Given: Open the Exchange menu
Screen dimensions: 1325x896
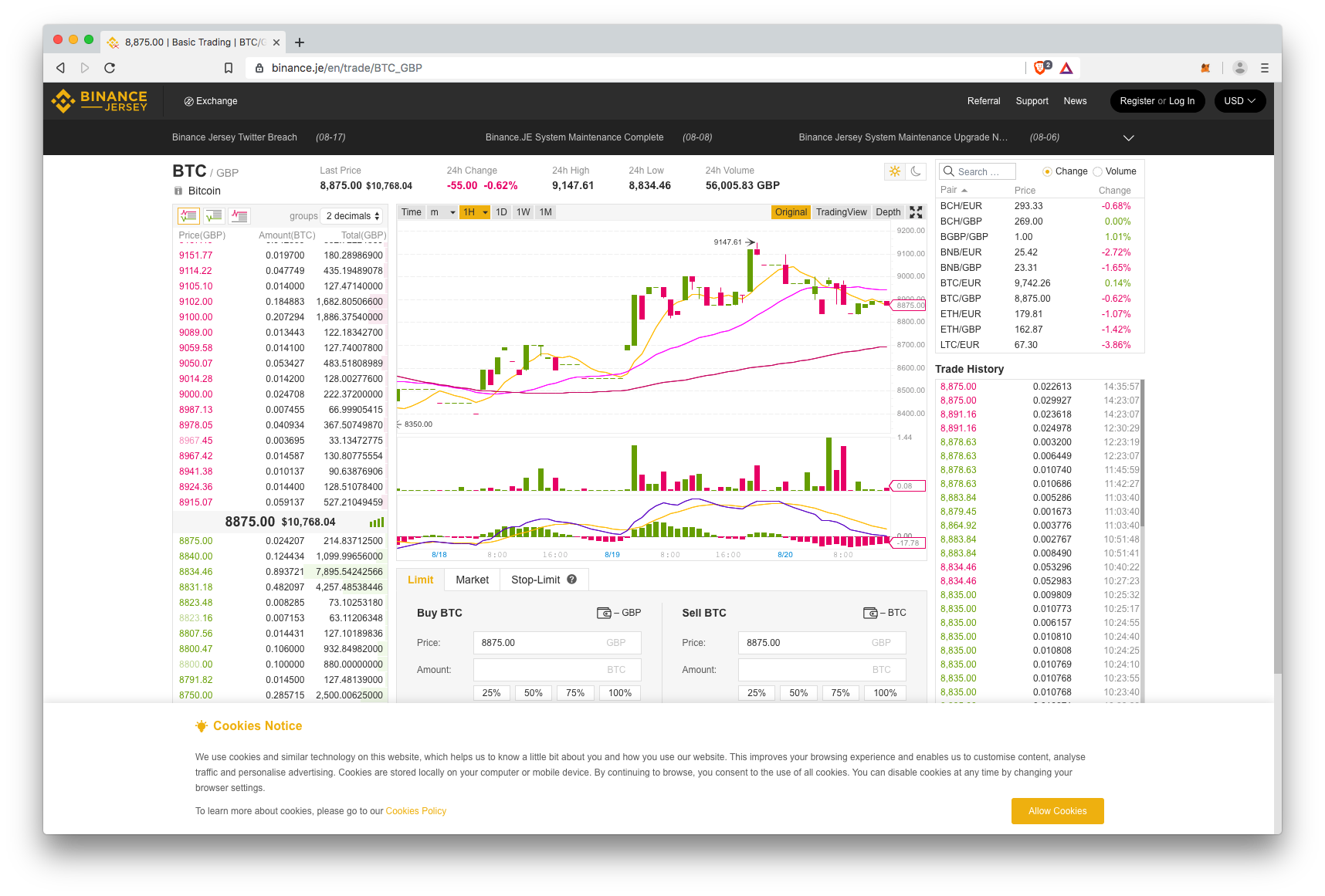Looking at the screenshot, I should [x=211, y=101].
